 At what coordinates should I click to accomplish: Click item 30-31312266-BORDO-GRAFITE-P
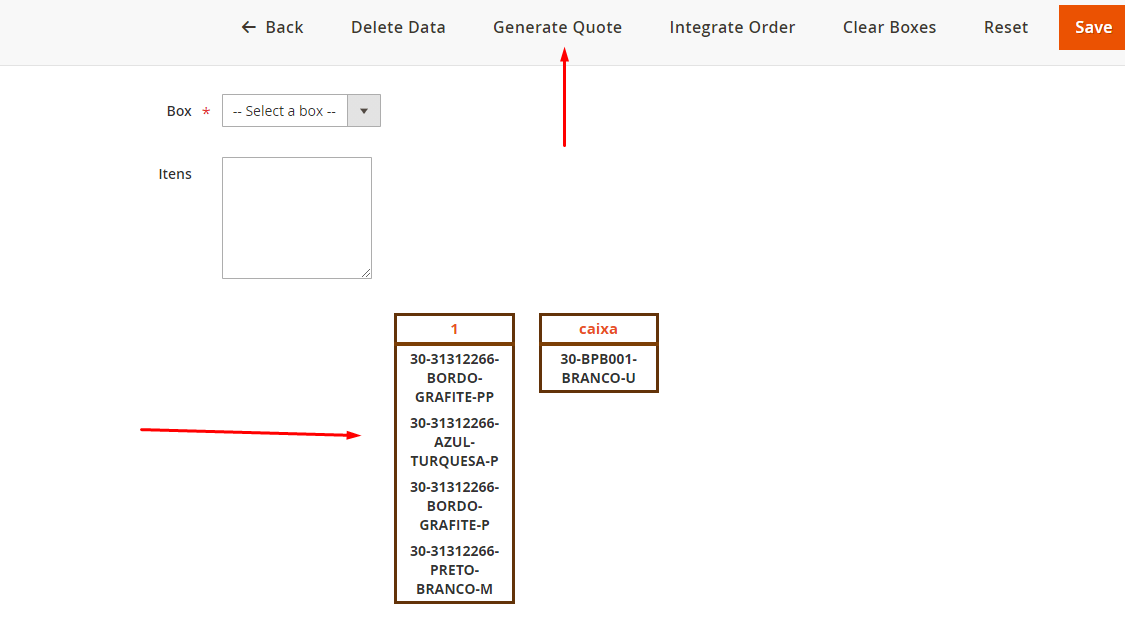pos(454,506)
